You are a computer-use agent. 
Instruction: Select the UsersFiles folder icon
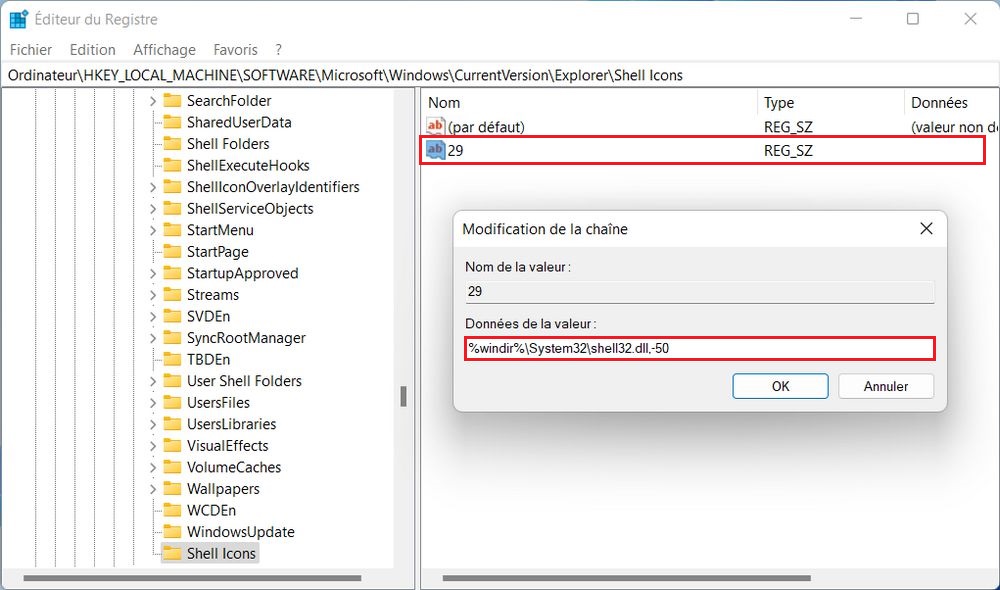pyautogui.click(x=172, y=402)
